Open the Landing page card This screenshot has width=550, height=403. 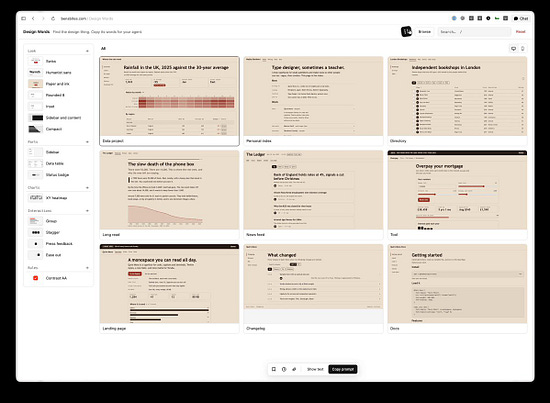[169, 289]
